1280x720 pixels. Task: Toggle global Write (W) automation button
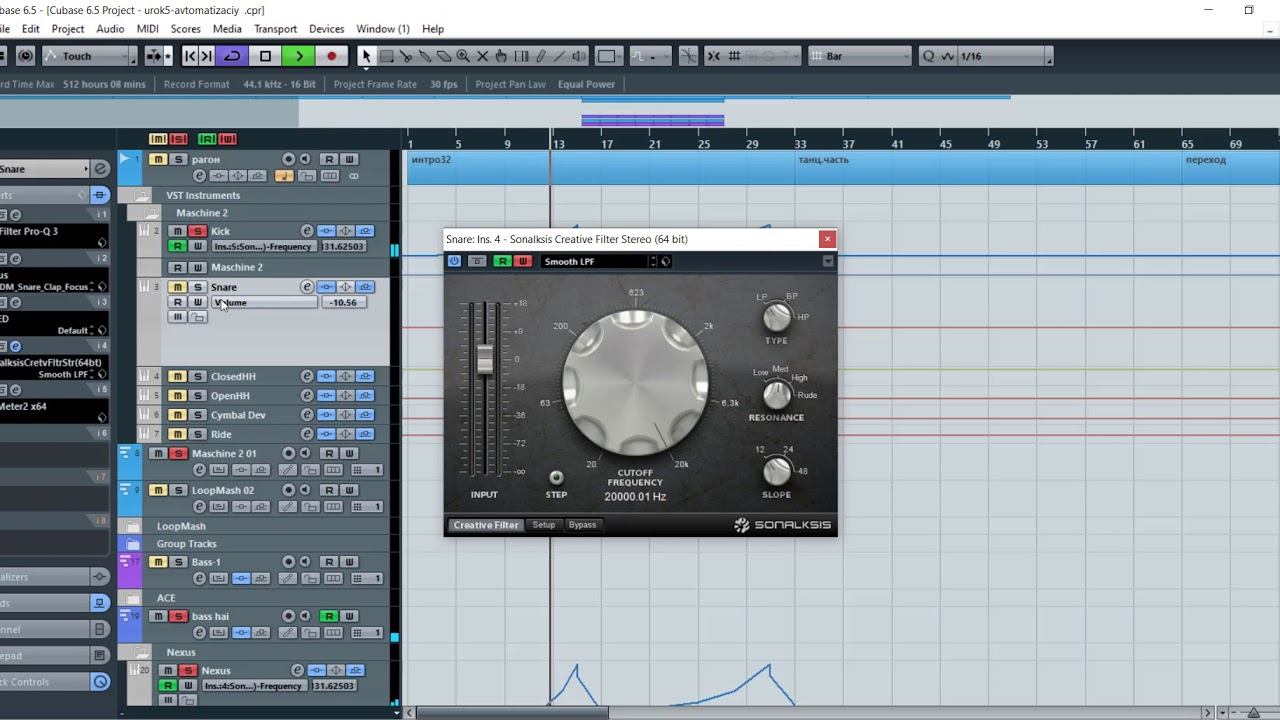(227, 139)
